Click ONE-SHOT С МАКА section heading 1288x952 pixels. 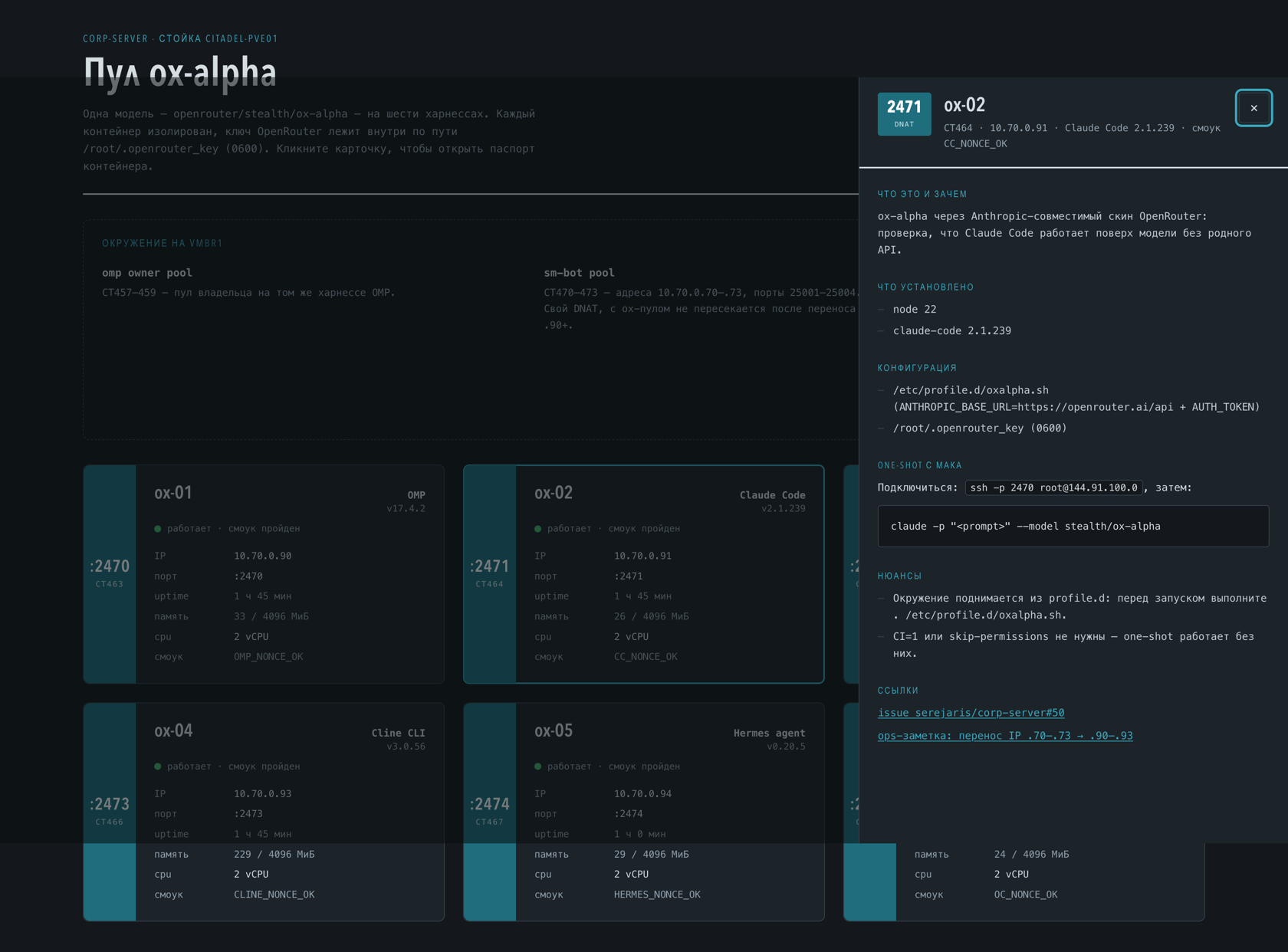(x=920, y=465)
